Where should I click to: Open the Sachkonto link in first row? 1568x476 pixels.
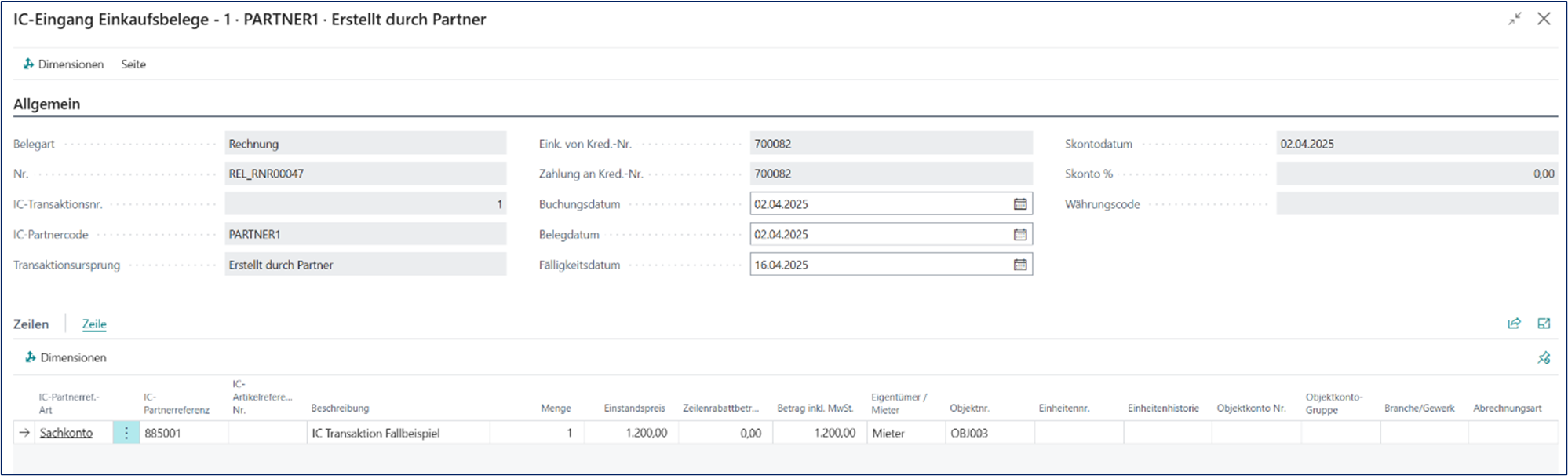pos(66,433)
